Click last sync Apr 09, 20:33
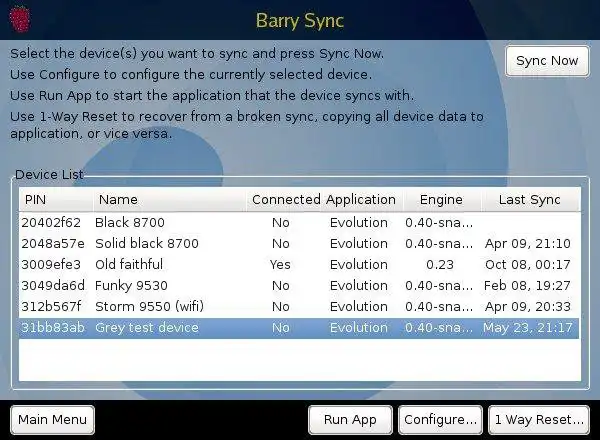This screenshot has width=600, height=440. (528, 306)
